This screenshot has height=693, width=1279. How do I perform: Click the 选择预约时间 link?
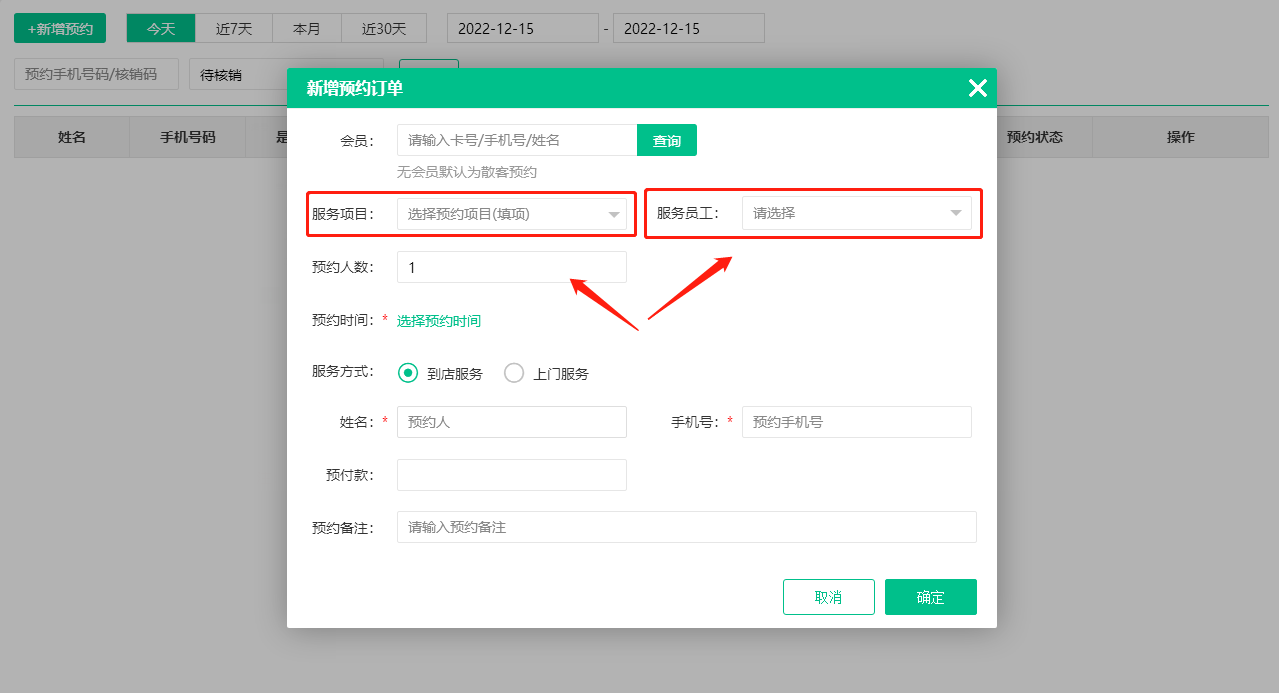click(x=438, y=321)
